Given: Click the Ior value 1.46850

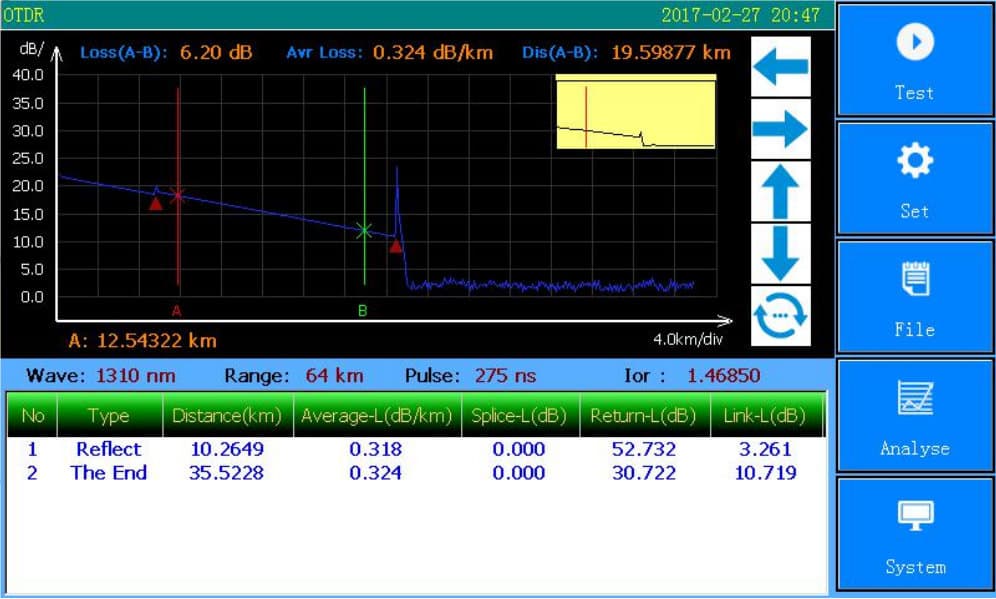Looking at the screenshot, I should [x=723, y=375].
